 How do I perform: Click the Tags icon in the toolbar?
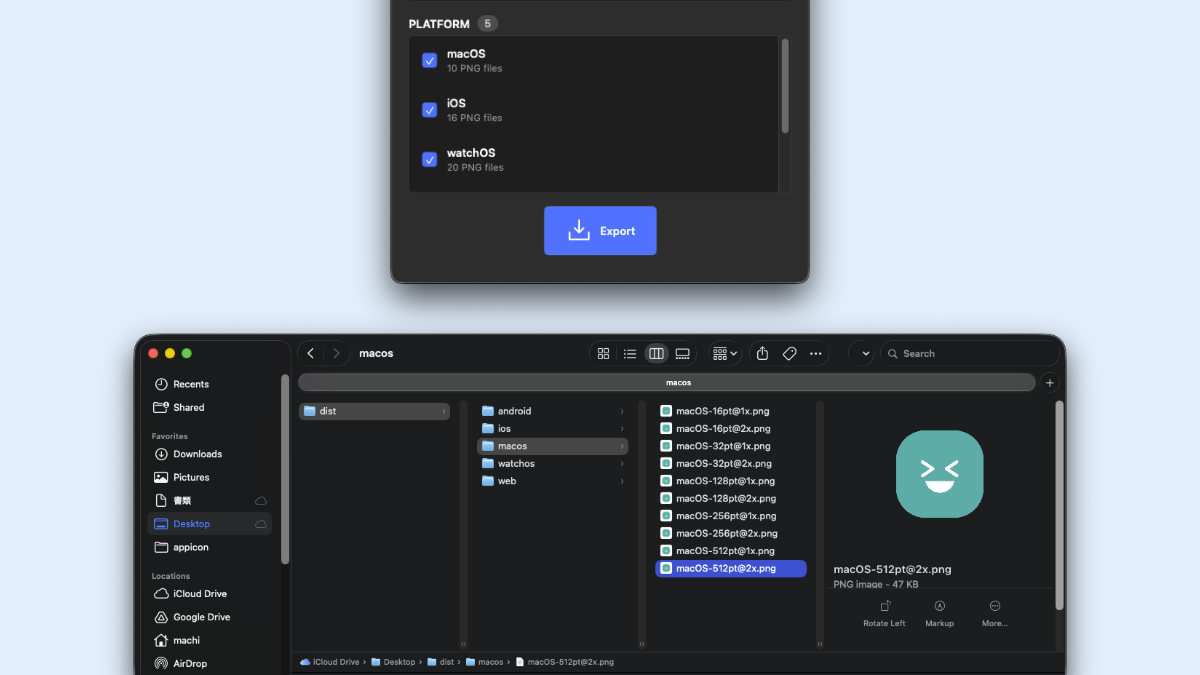pyautogui.click(x=789, y=353)
